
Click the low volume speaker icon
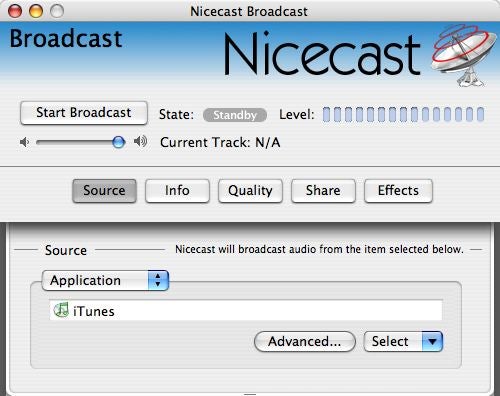tap(24, 142)
